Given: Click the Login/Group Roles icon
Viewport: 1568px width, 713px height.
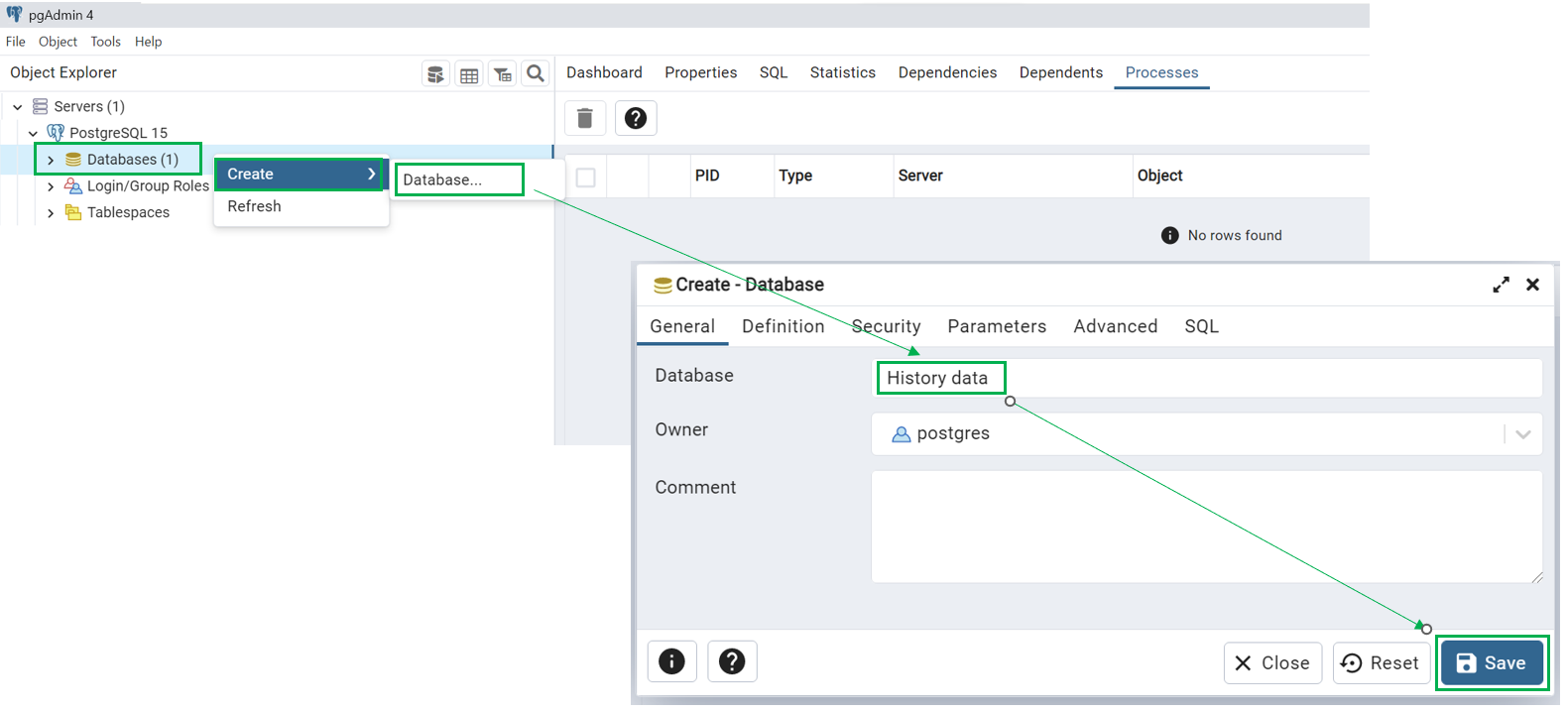Looking at the screenshot, I should coord(73,185).
